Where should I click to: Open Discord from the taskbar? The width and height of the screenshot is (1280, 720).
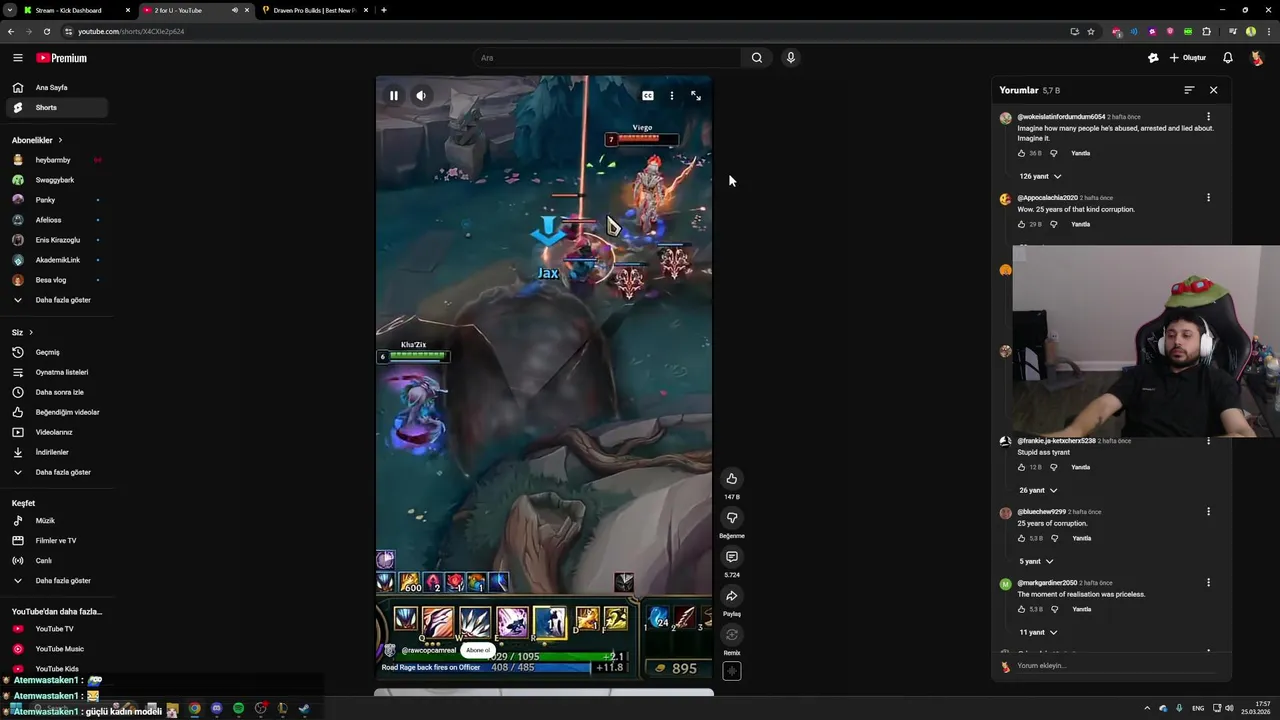216,708
